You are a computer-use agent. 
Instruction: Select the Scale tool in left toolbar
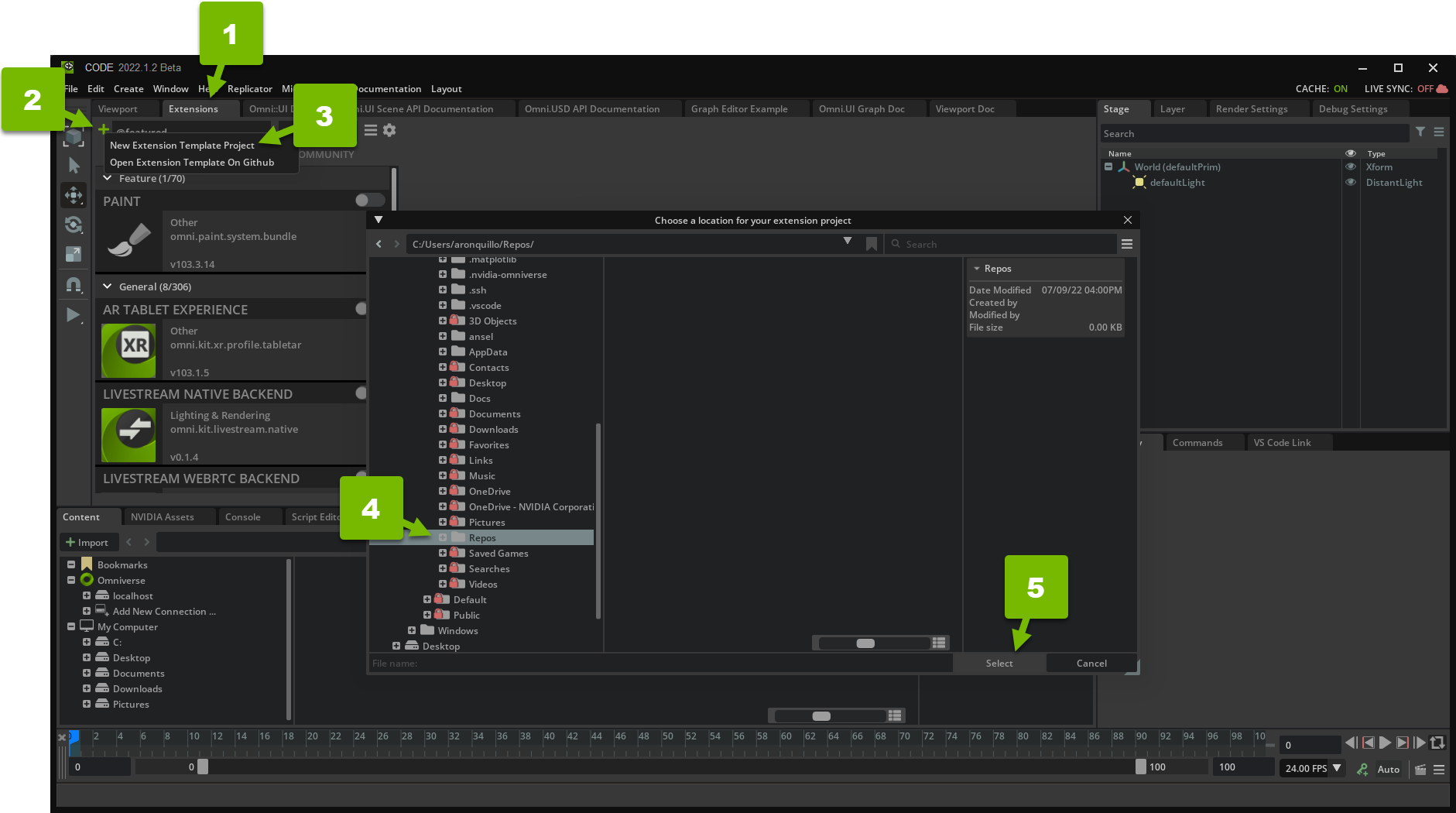click(74, 254)
